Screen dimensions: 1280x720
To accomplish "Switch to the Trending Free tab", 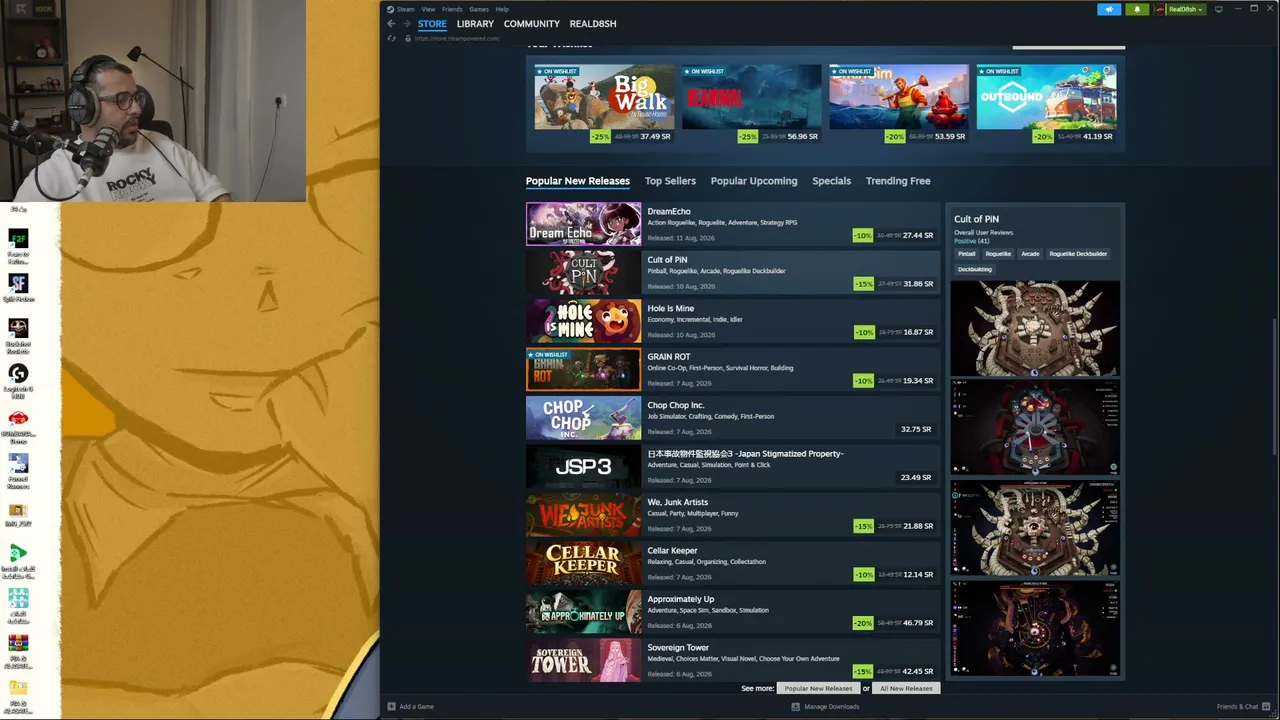I will pyautogui.click(x=898, y=181).
